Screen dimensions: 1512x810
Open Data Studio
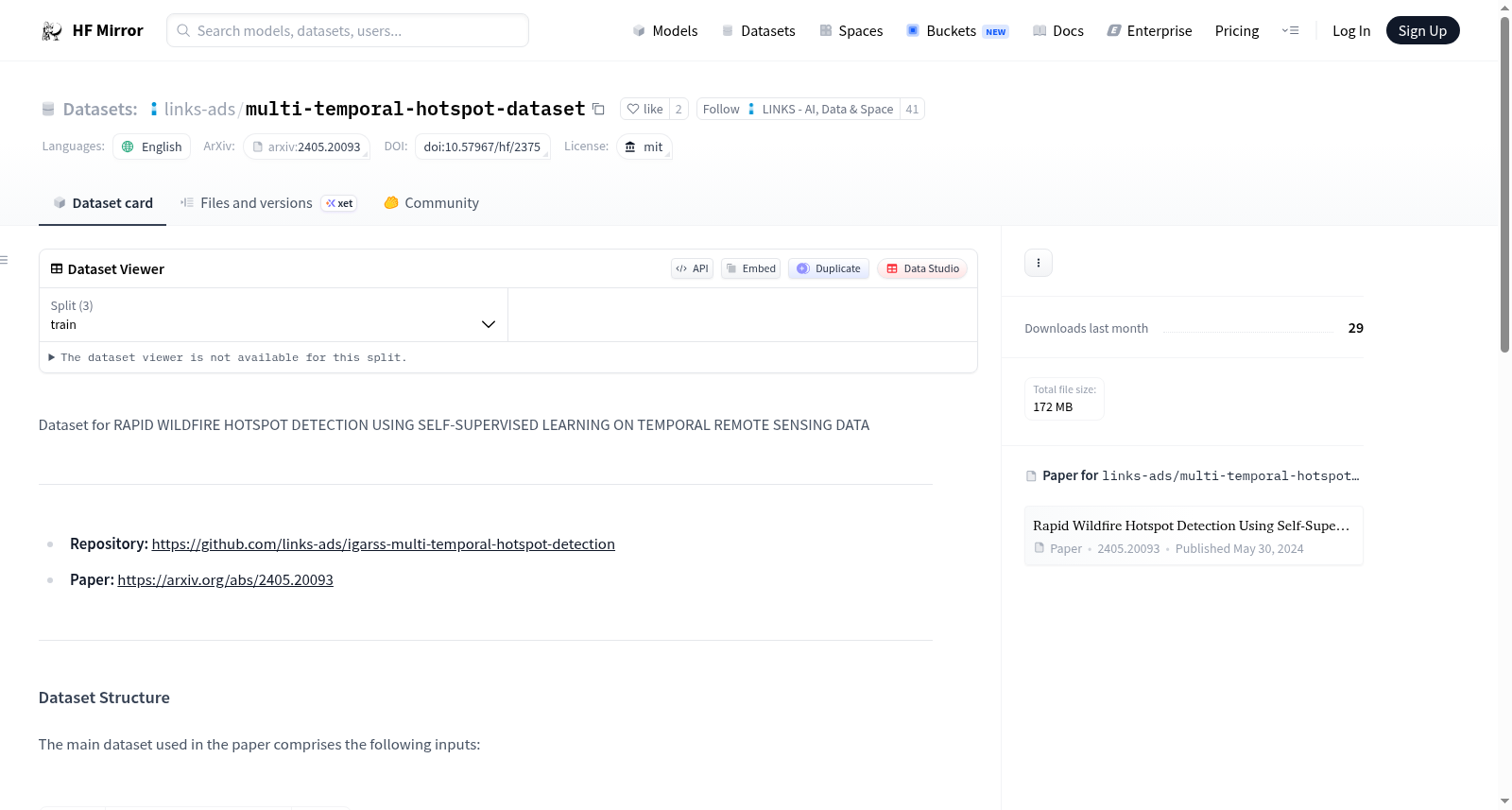(x=922, y=268)
